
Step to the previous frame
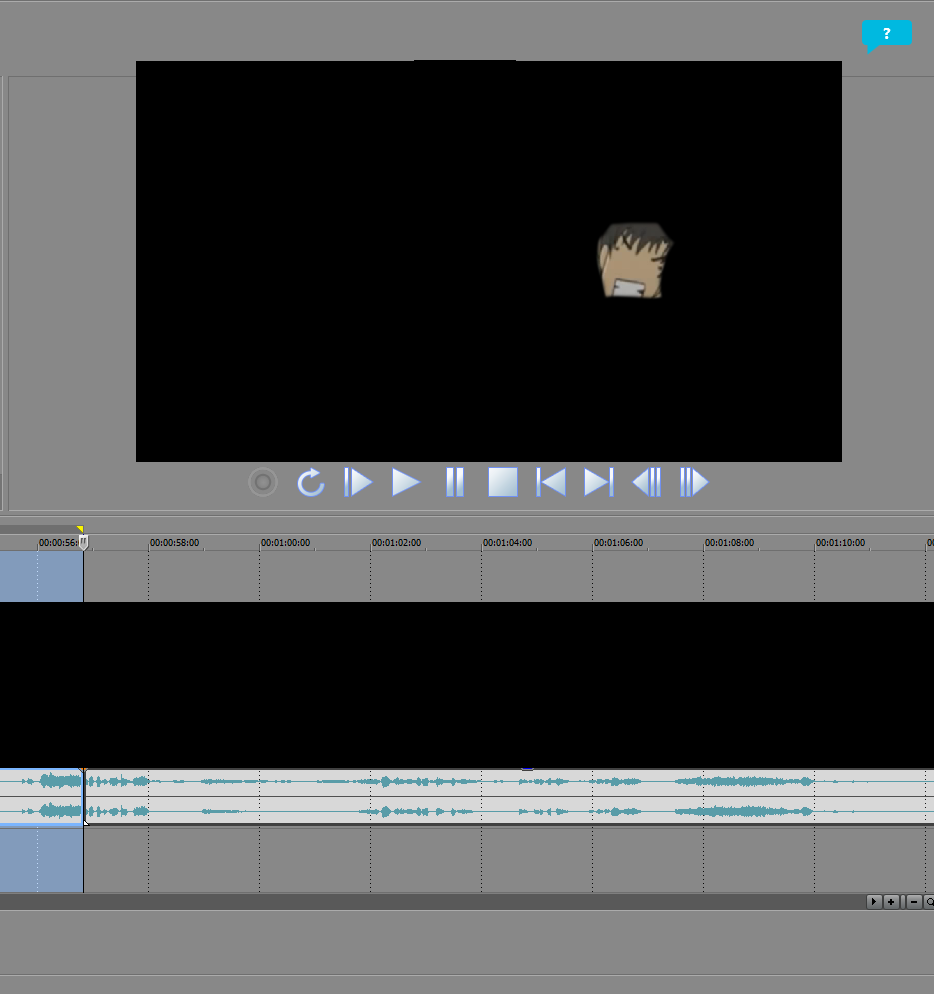tap(646, 483)
